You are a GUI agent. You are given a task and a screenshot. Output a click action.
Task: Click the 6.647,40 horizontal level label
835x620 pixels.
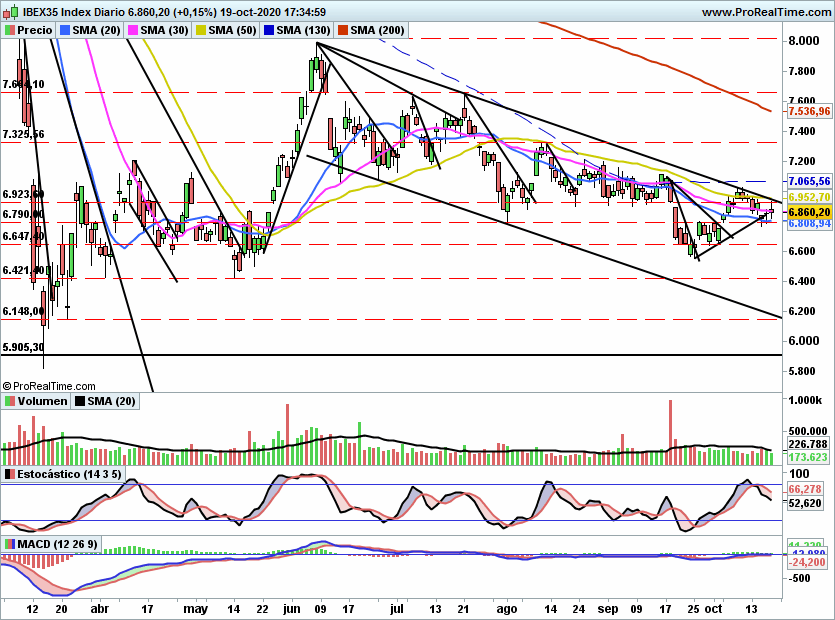tap(23, 236)
